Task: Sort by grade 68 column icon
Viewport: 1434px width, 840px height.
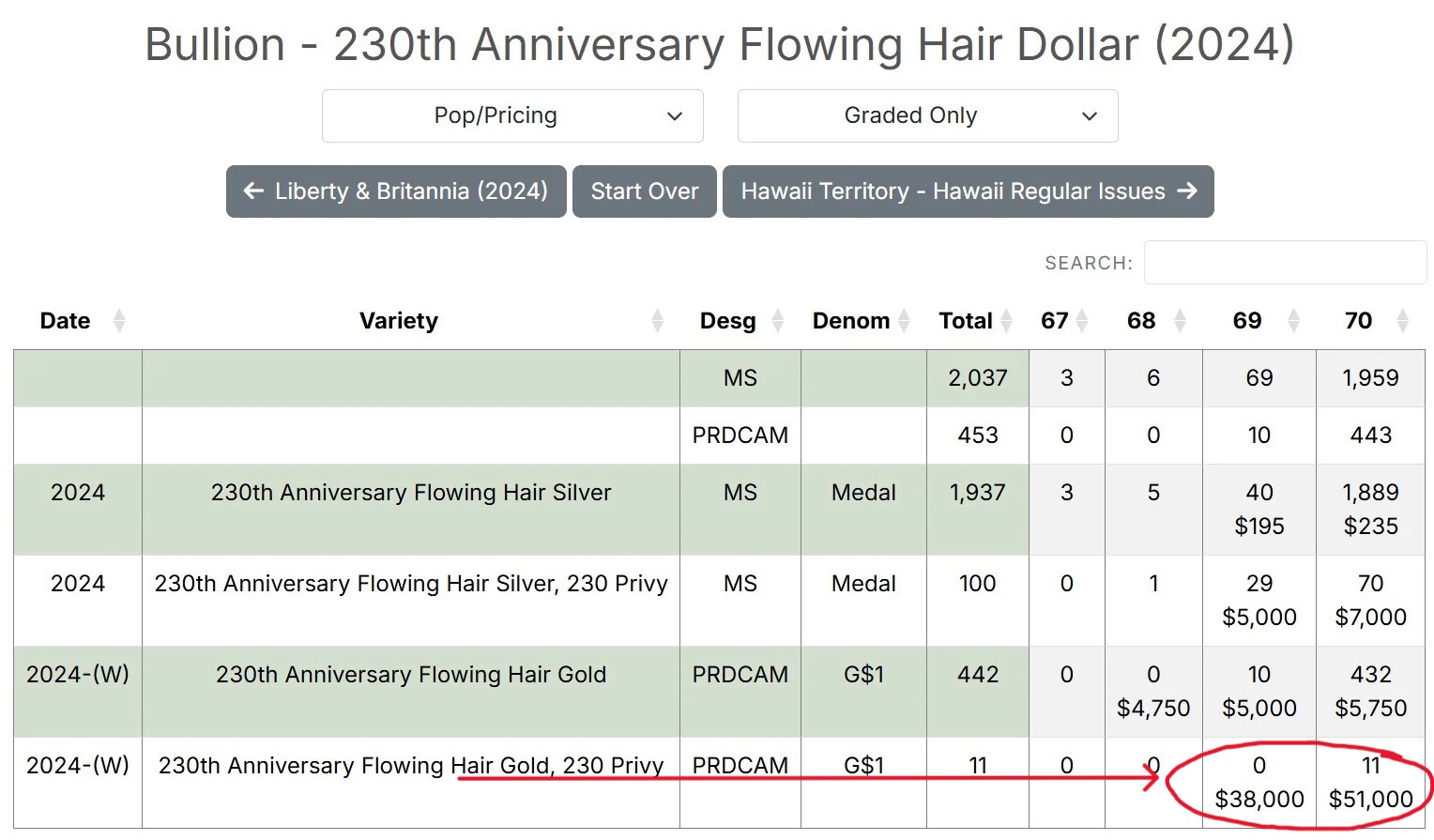Action: 1180,321
